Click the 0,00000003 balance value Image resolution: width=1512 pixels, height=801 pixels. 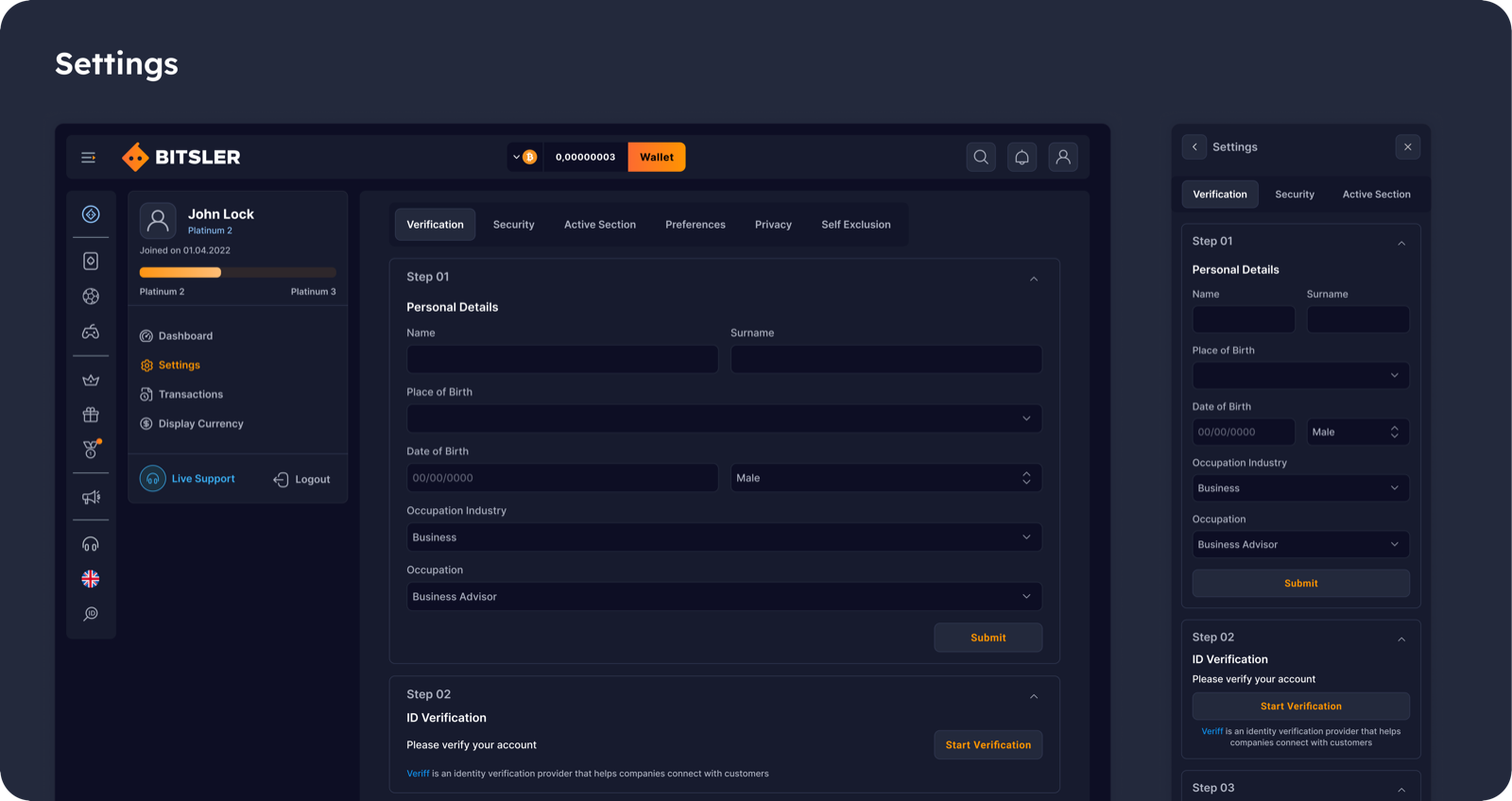pyautogui.click(x=585, y=158)
